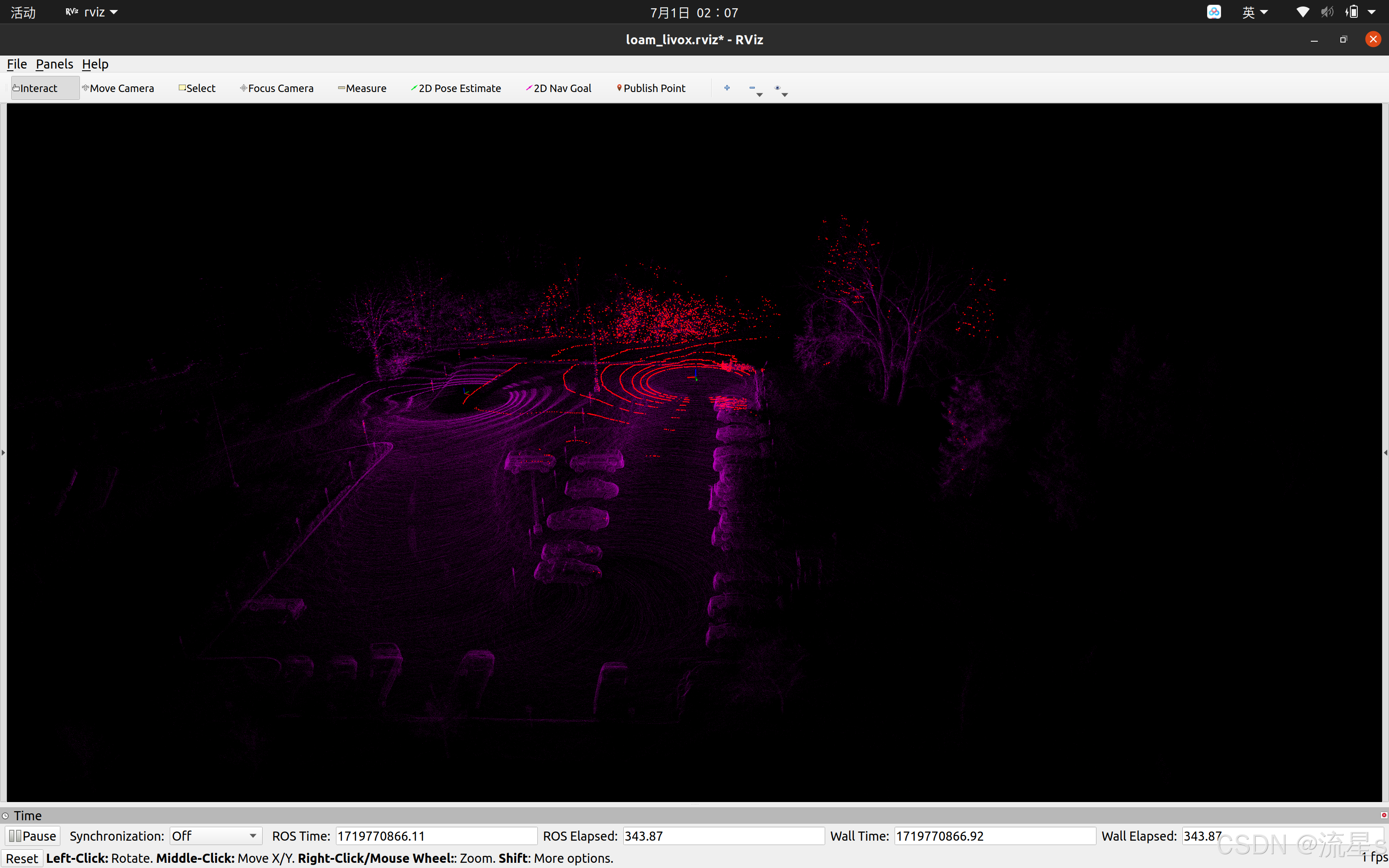Click the battery status icon
The image size is (1389, 868).
(x=1352, y=12)
